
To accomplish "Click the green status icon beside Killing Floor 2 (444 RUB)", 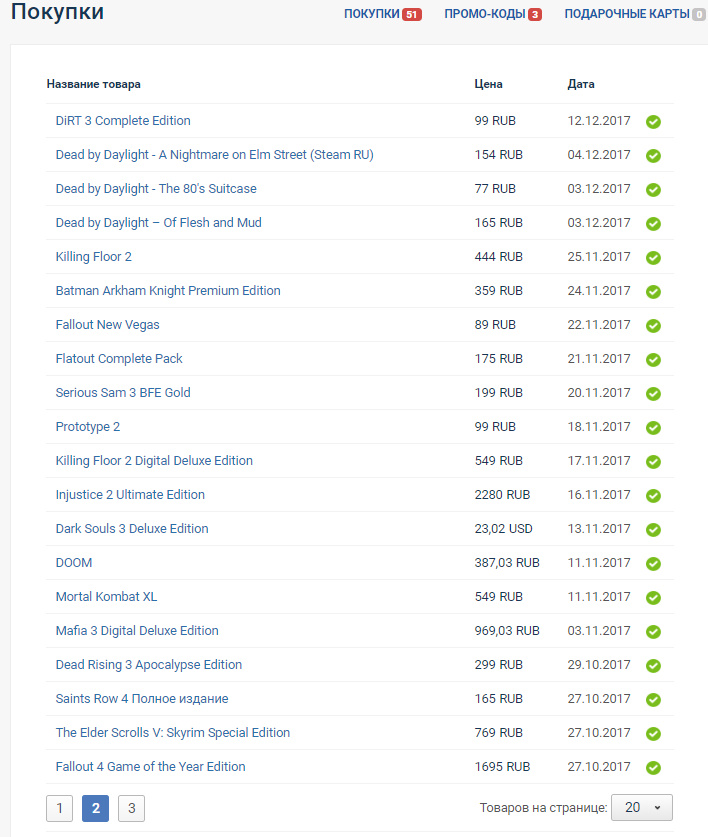I will 653,258.
